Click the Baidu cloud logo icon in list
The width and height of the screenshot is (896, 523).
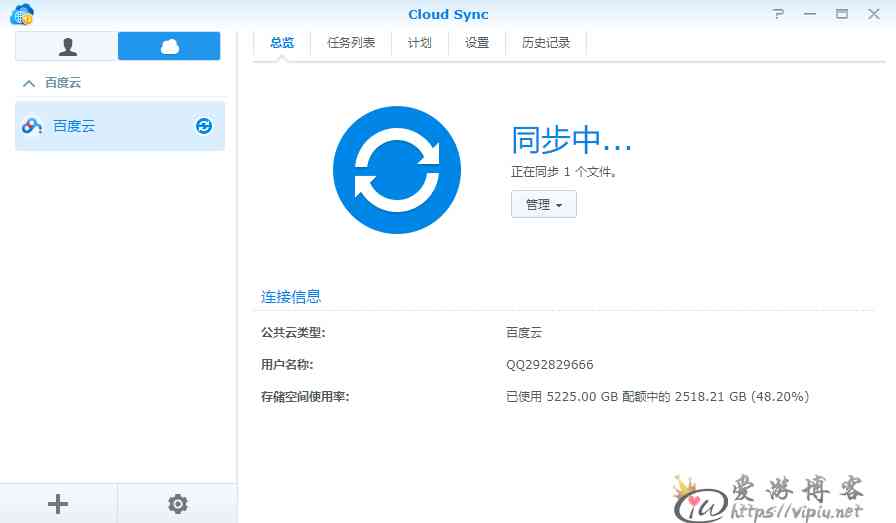(x=32, y=126)
